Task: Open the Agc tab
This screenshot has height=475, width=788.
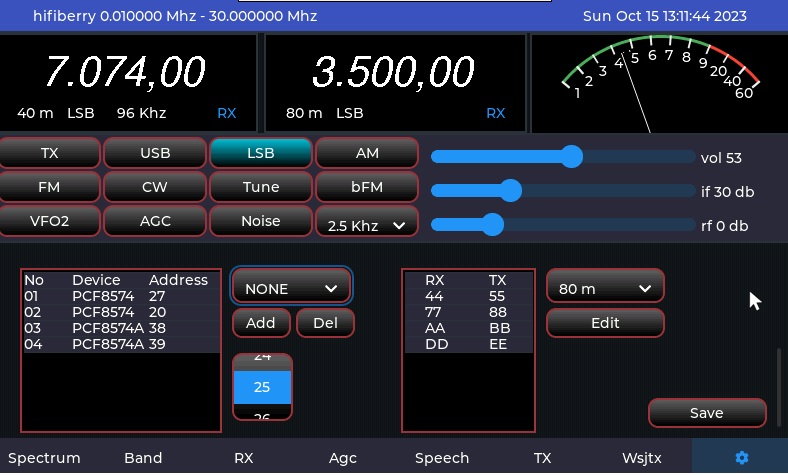Action: (343, 458)
